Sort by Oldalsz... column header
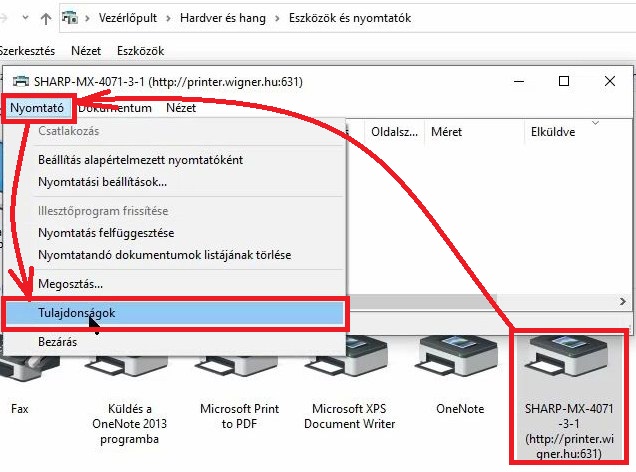 (394, 132)
